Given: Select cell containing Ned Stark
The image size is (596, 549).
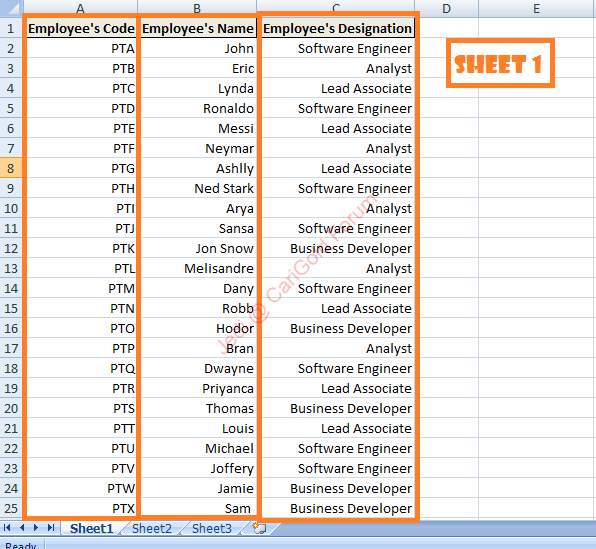Looking at the screenshot, I should click(x=198, y=189).
